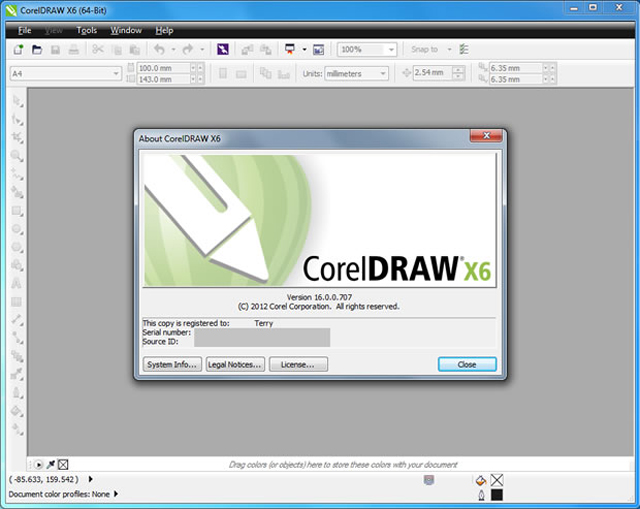Open the document palette flyout arrow
Image resolution: width=640 pixels, height=509 pixels.
(38, 465)
